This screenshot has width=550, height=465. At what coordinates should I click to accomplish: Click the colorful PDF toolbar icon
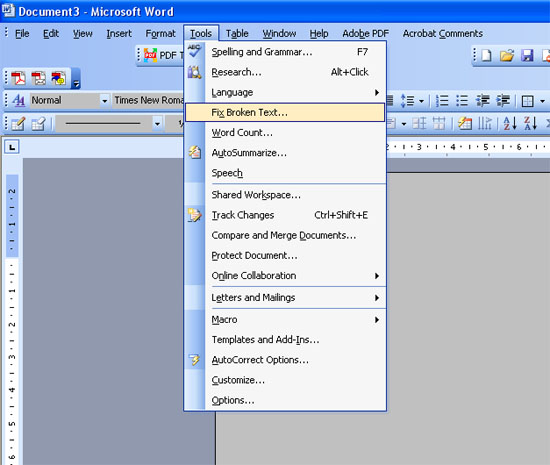click(x=150, y=55)
